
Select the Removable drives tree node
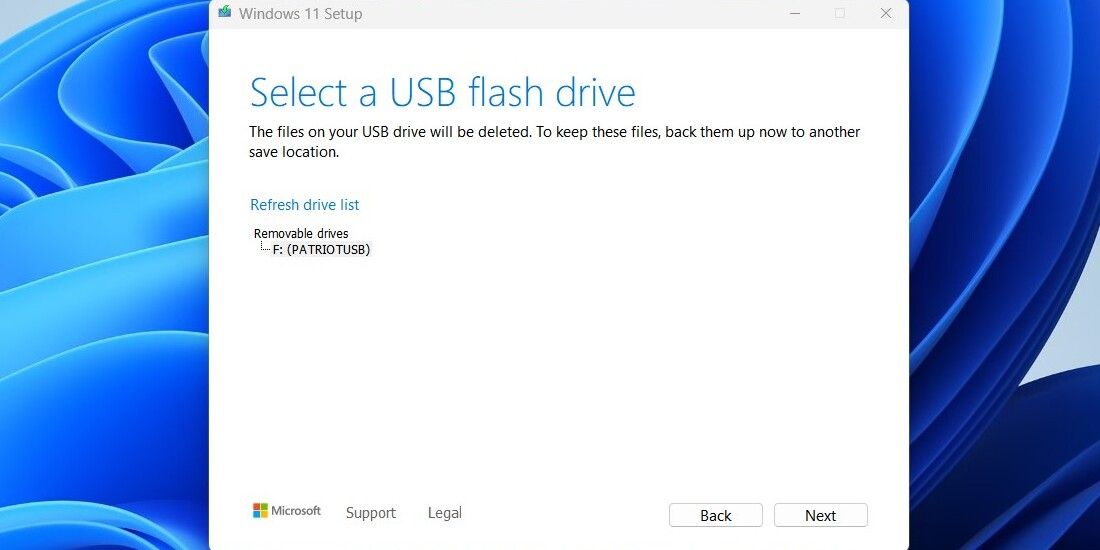pyautogui.click(x=301, y=233)
